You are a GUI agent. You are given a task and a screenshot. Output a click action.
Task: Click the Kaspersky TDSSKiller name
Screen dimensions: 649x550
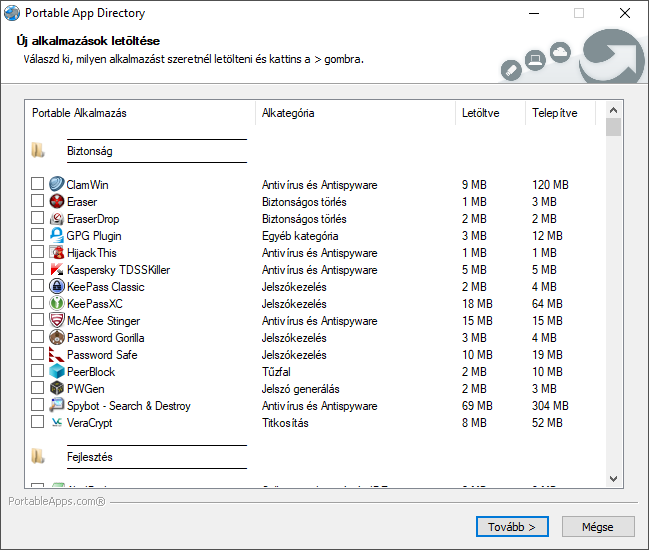pos(118,270)
